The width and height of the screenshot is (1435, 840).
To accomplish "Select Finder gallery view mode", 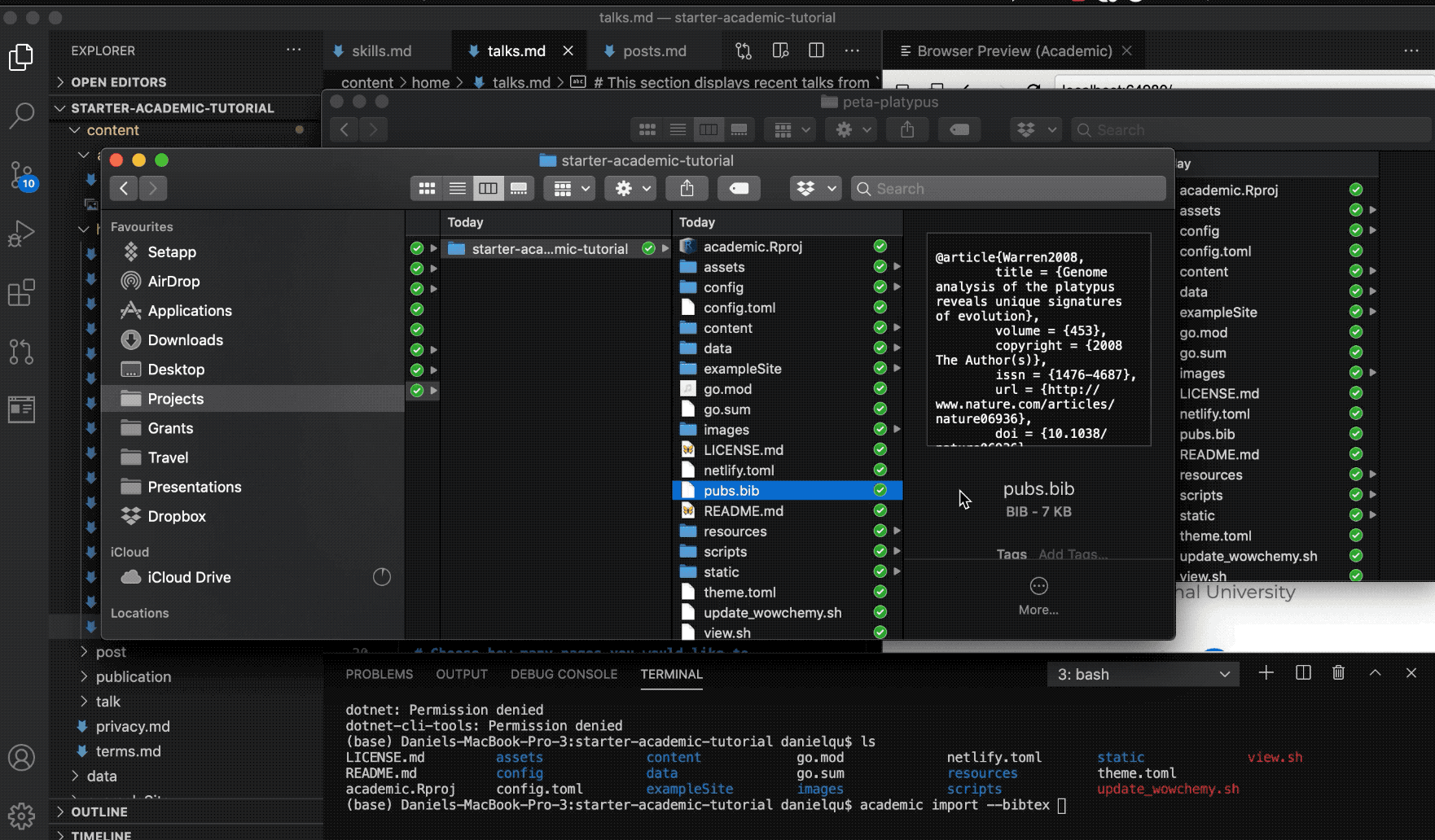I will [x=519, y=189].
